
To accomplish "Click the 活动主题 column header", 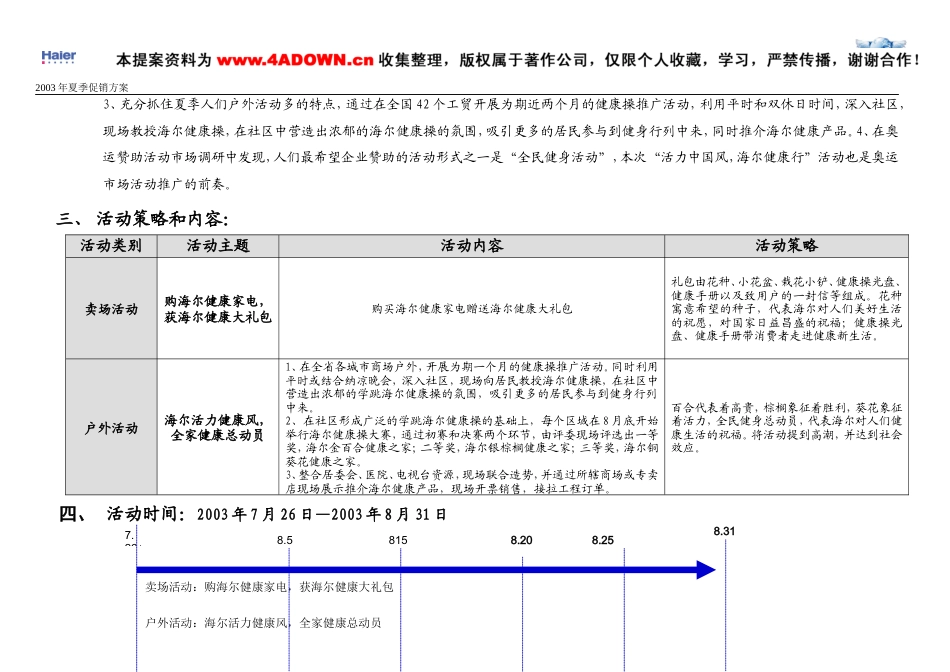I will tap(218, 245).
